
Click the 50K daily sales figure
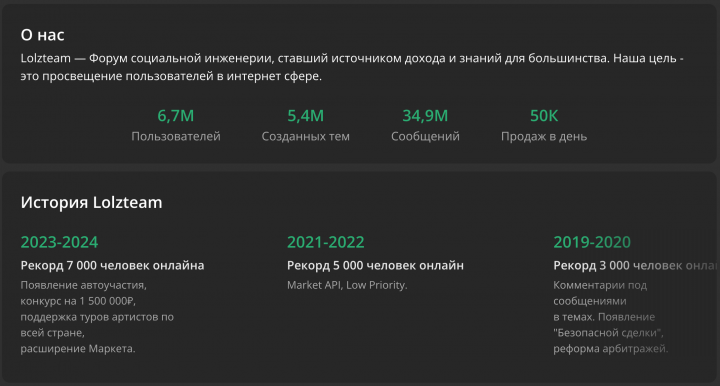pos(544,116)
